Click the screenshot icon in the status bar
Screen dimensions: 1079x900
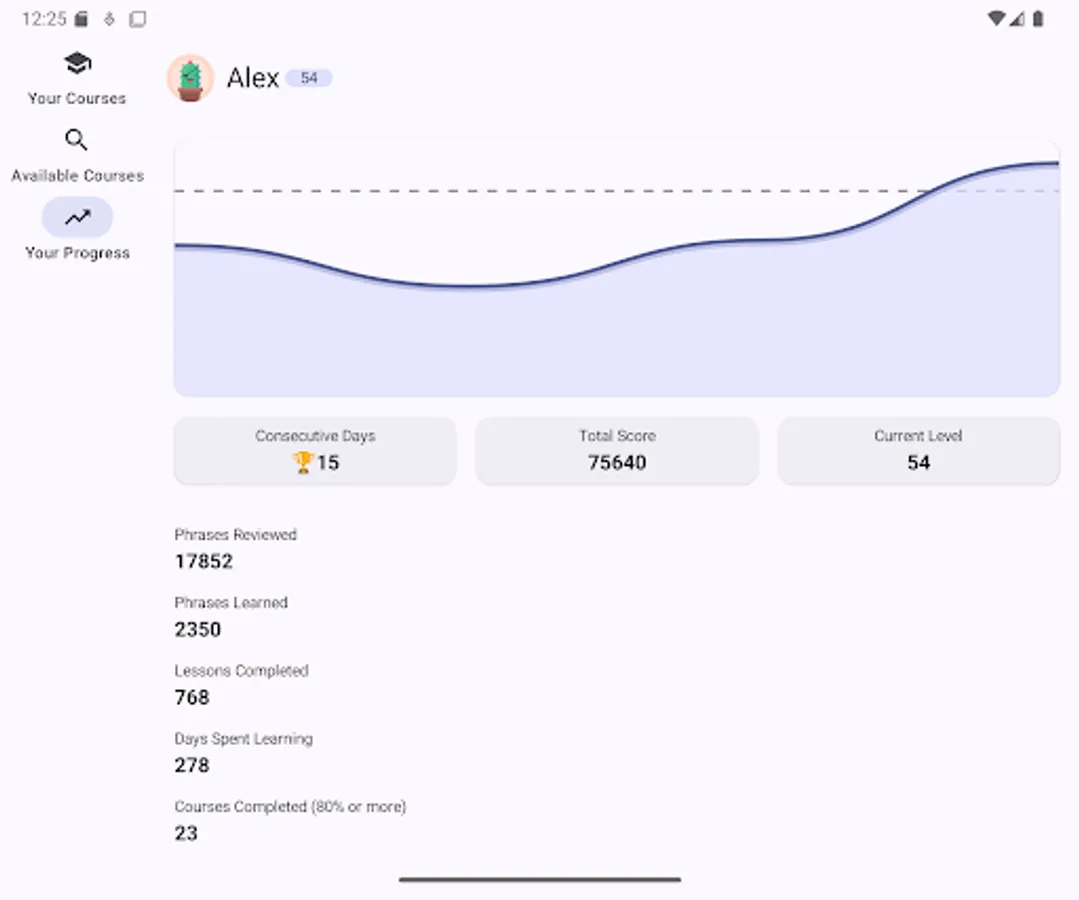pos(137,18)
